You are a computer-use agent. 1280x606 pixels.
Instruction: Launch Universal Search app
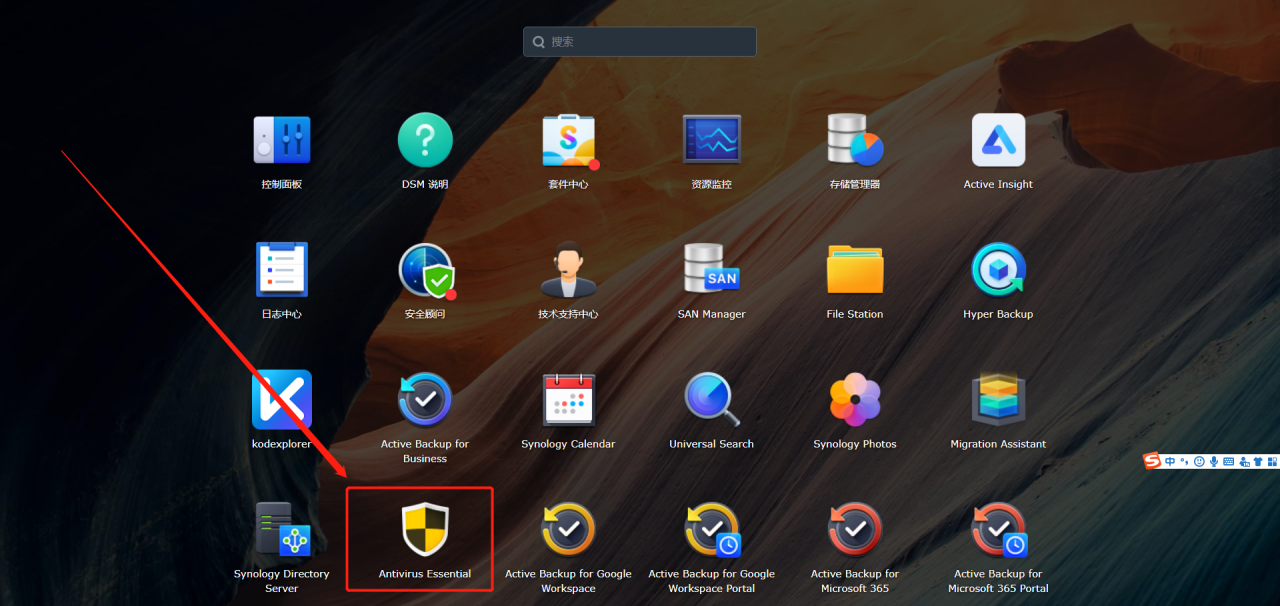(712, 399)
